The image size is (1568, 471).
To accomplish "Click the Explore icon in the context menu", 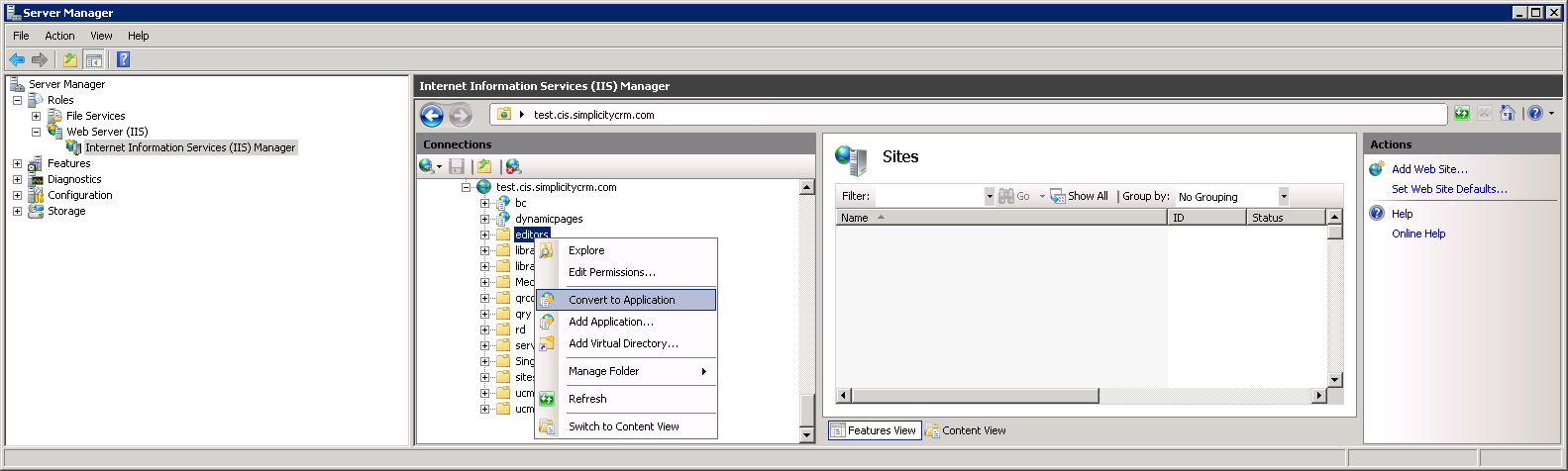I will pyautogui.click(x=547, y=250).
